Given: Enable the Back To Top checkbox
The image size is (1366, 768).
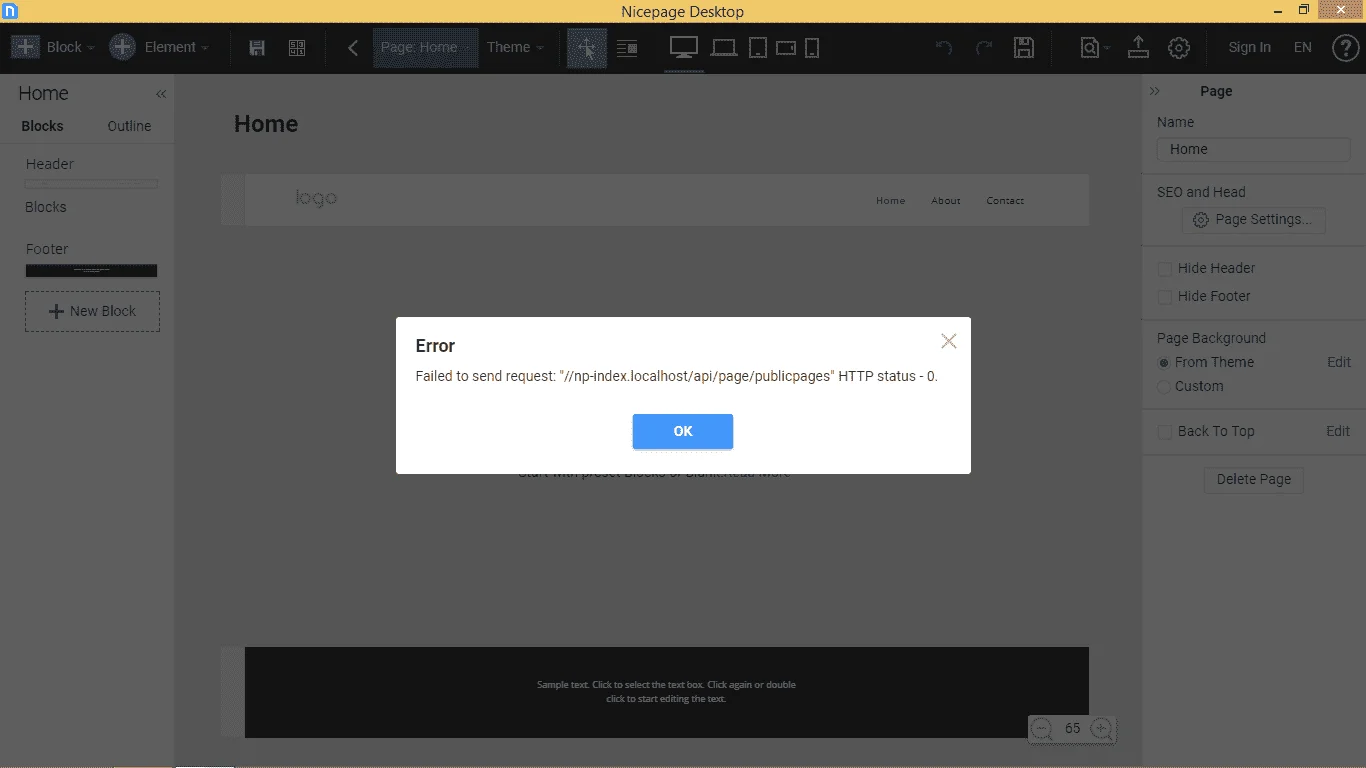Looking at the screenshot, I should click(1164, 432).
